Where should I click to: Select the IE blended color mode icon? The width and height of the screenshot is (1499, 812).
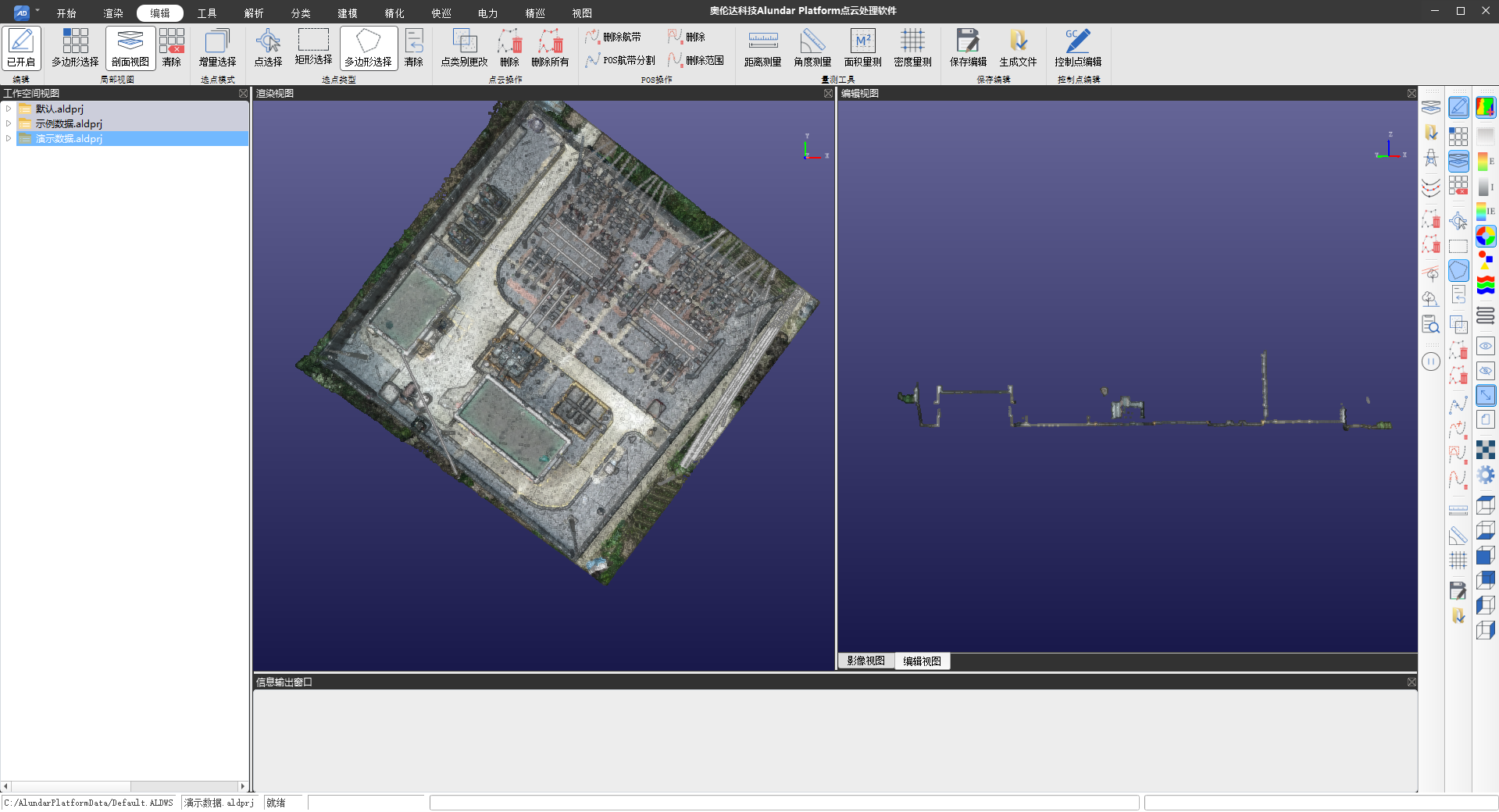(1486, 212)
